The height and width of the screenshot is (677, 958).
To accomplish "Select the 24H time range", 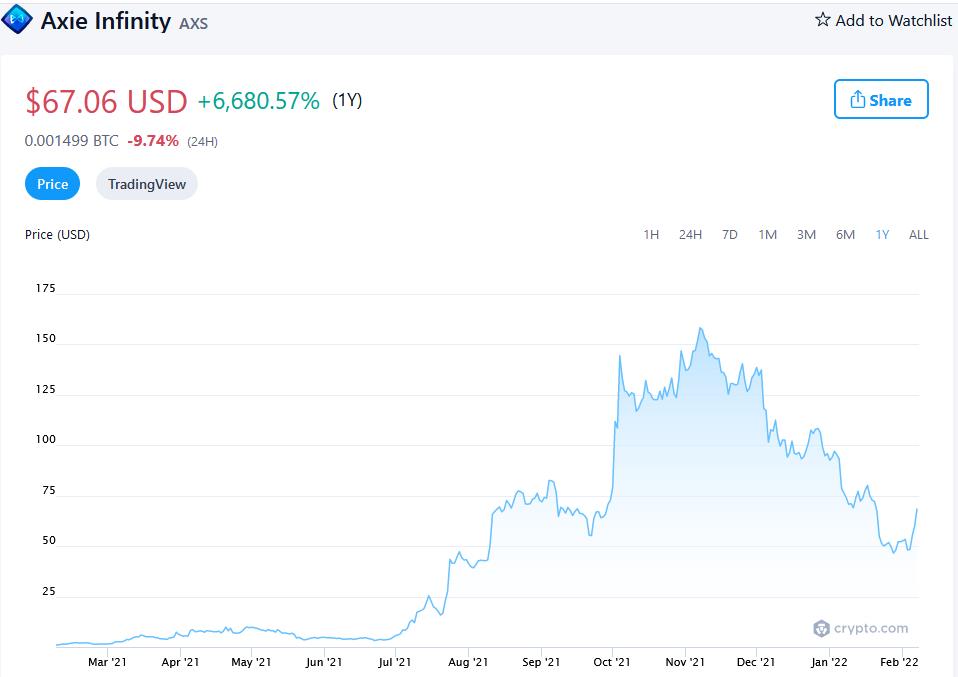I will 690,235.
